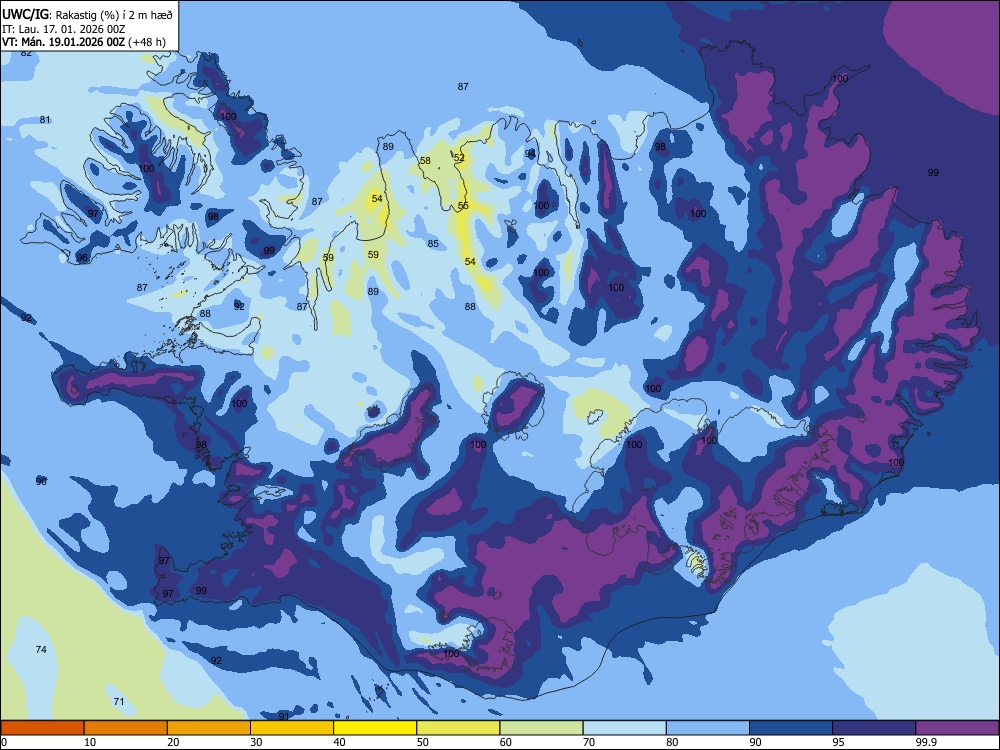Choose the purple legend swatch above 99.9
The height and width of the screenshot is (750, 1000).
click(x=957, y=728)
